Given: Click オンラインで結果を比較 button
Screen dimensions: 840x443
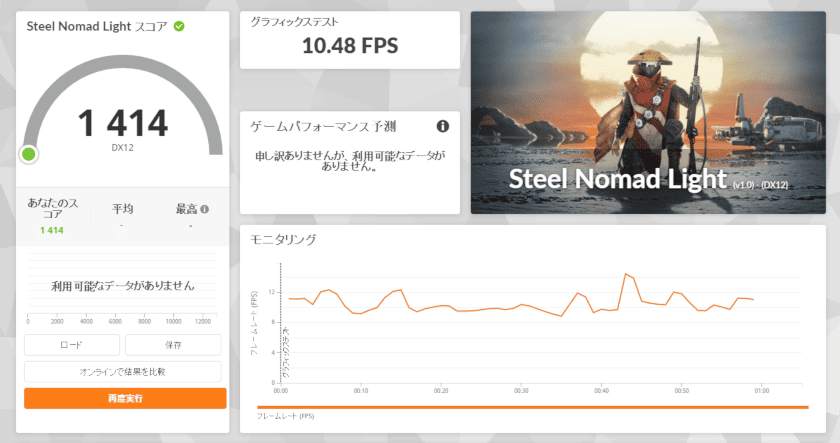Looking at the screenshot, I should click(123, 371).
